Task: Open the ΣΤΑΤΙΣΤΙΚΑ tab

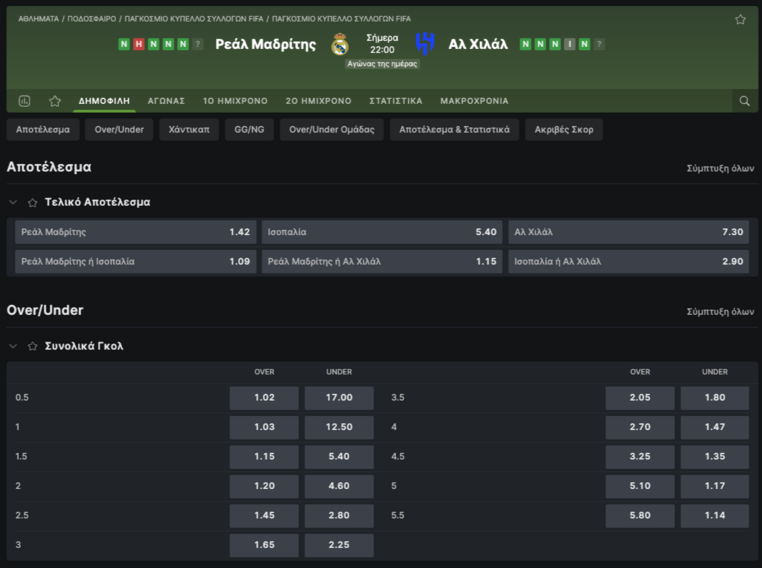Action: [x=396, y=101]
